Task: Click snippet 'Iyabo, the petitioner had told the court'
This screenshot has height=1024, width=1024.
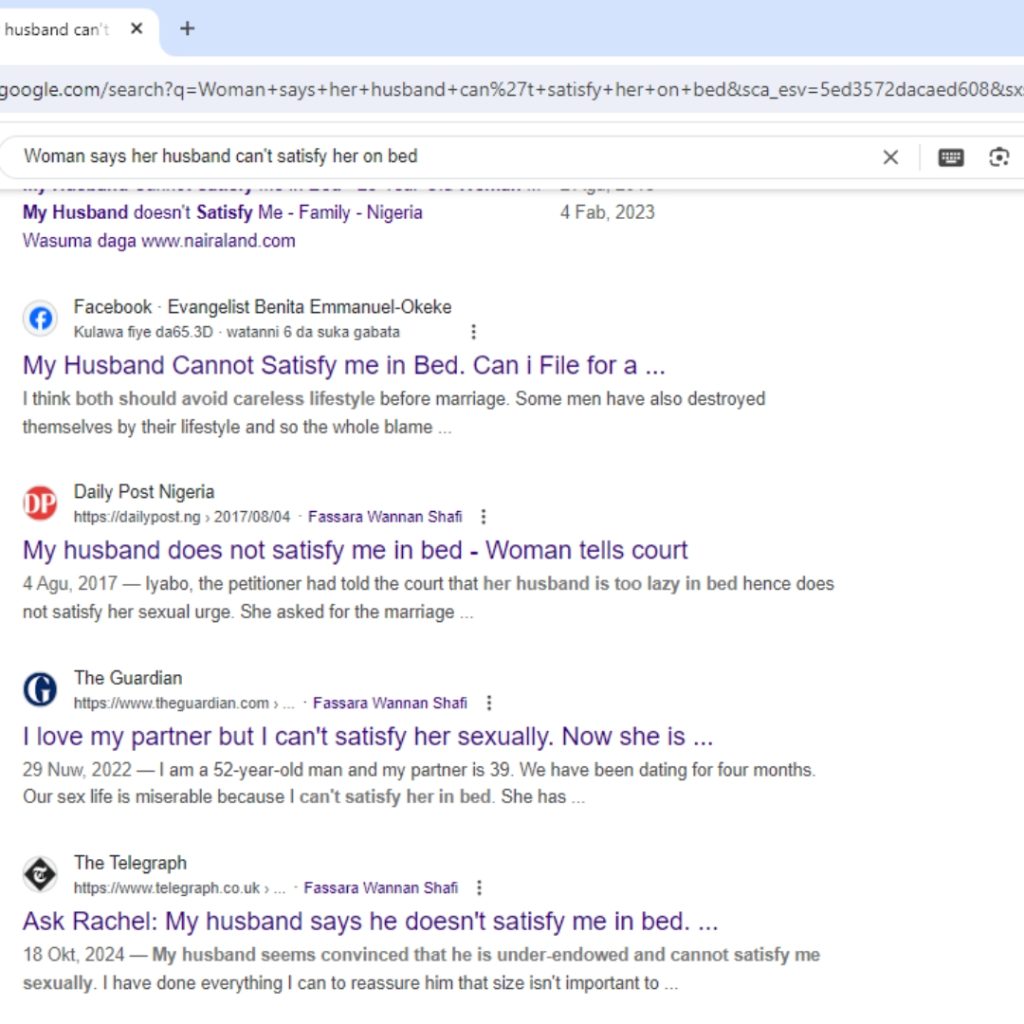Action: click(x=428, y=598)
